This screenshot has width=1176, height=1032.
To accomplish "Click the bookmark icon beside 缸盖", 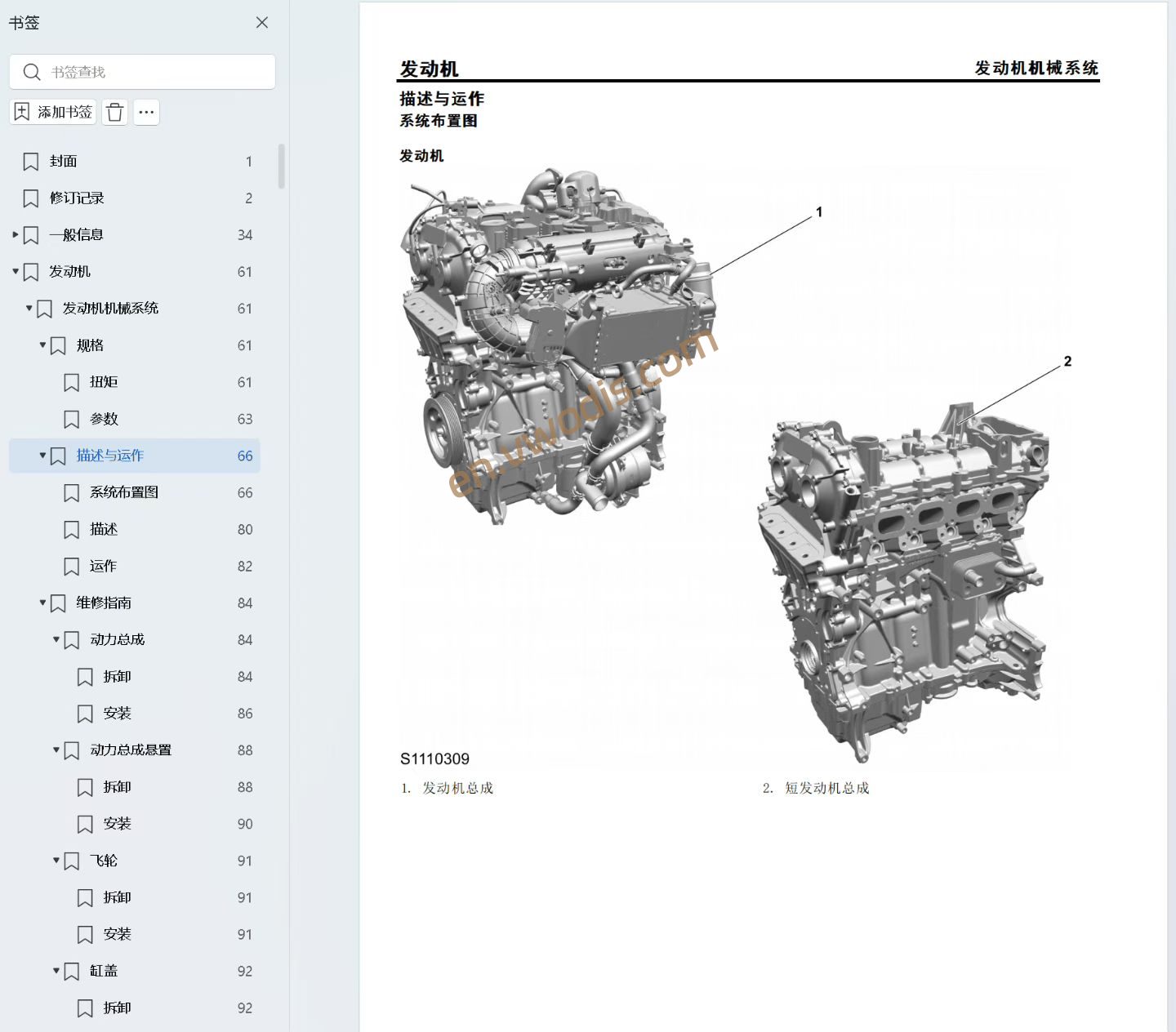I will click(x=72, y=971).
